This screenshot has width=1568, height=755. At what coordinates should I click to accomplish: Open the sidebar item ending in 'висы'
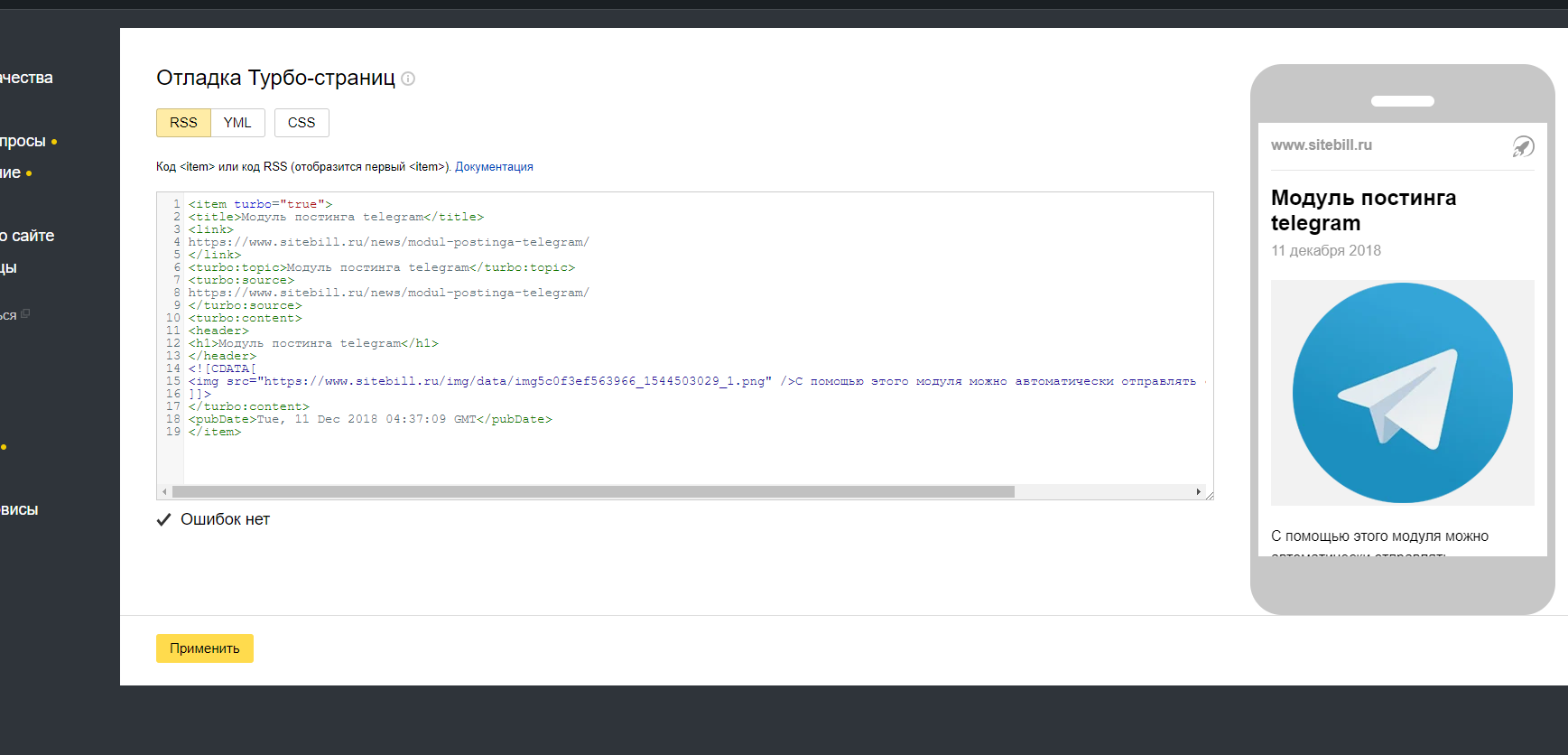point(19,510)
